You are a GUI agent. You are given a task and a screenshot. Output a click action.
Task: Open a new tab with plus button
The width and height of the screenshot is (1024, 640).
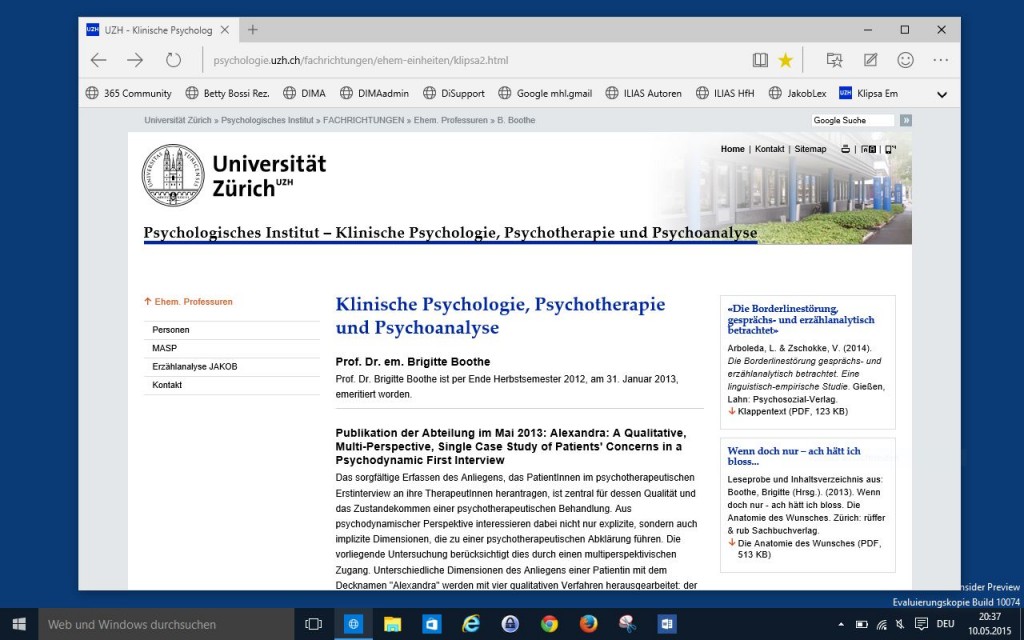tap(253, 30)
